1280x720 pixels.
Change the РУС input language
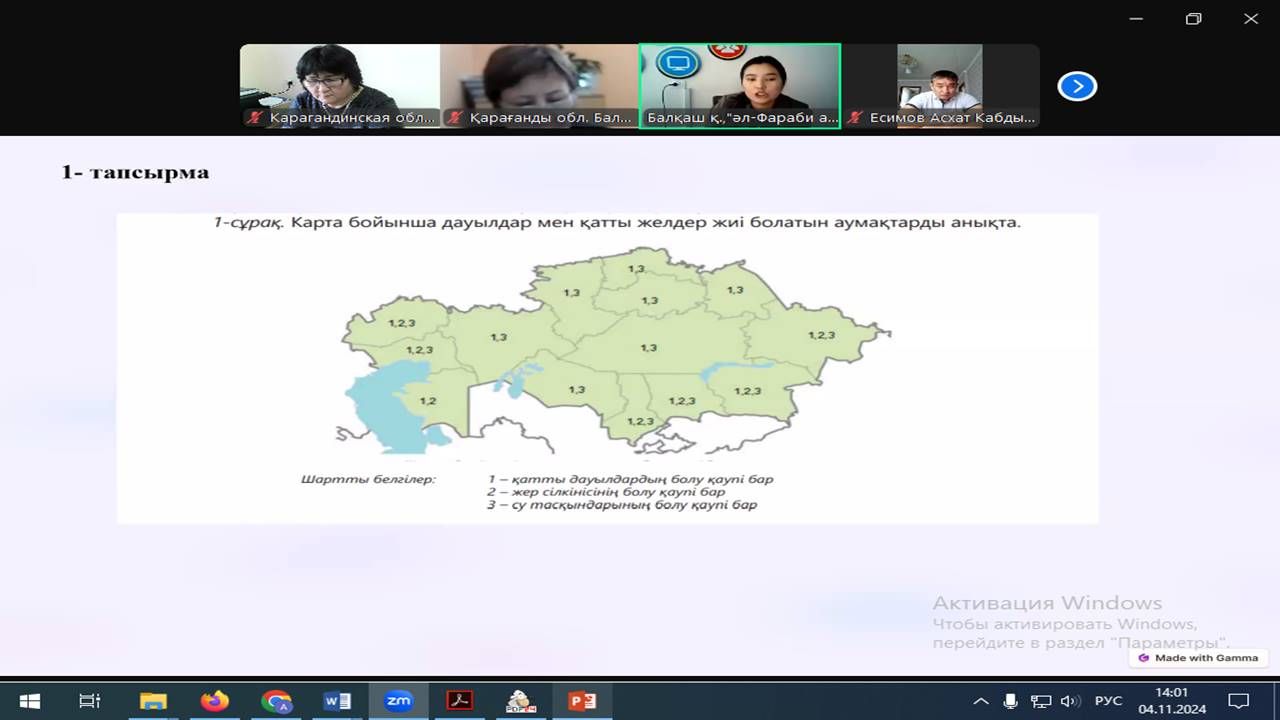(x=1108, y=701)
